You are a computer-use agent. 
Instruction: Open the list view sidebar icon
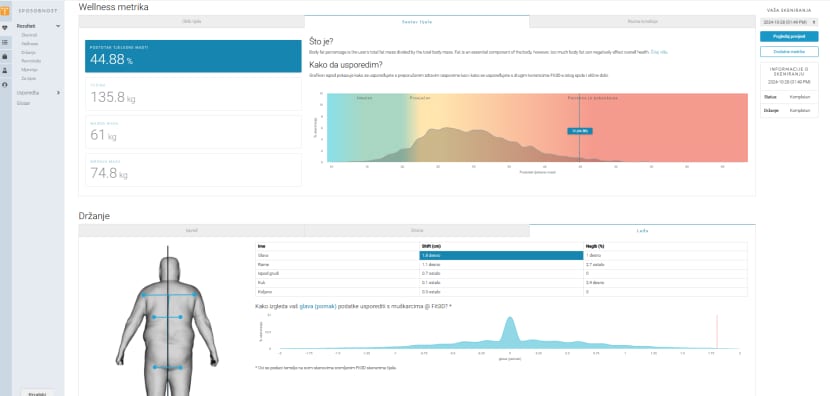click(x=5, y=42)
